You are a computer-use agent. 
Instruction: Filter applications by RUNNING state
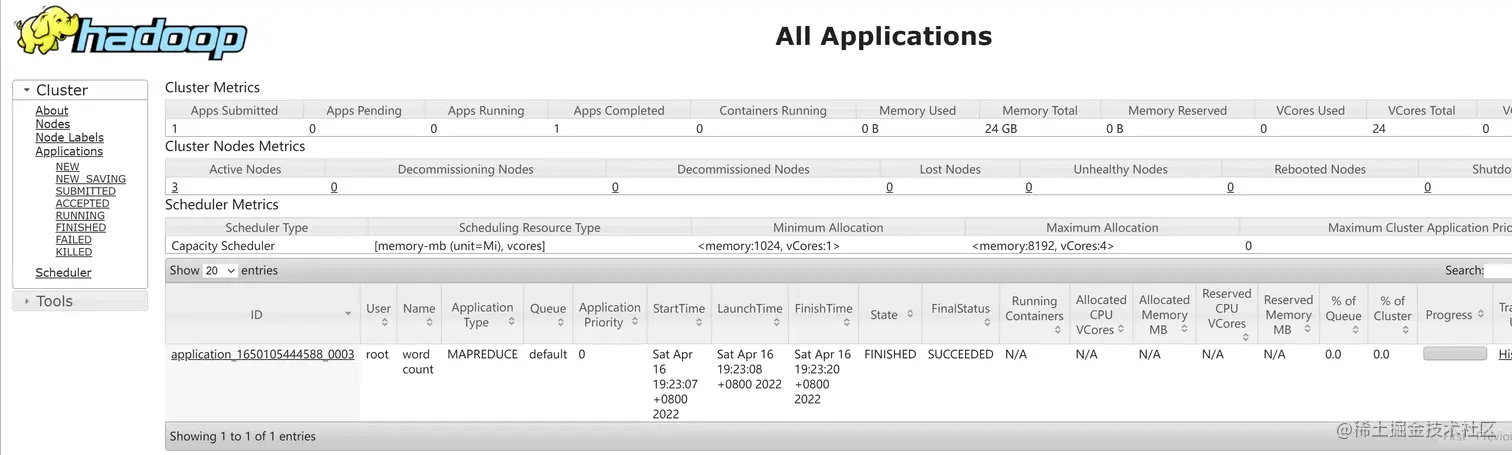click(x=80, y=215)
